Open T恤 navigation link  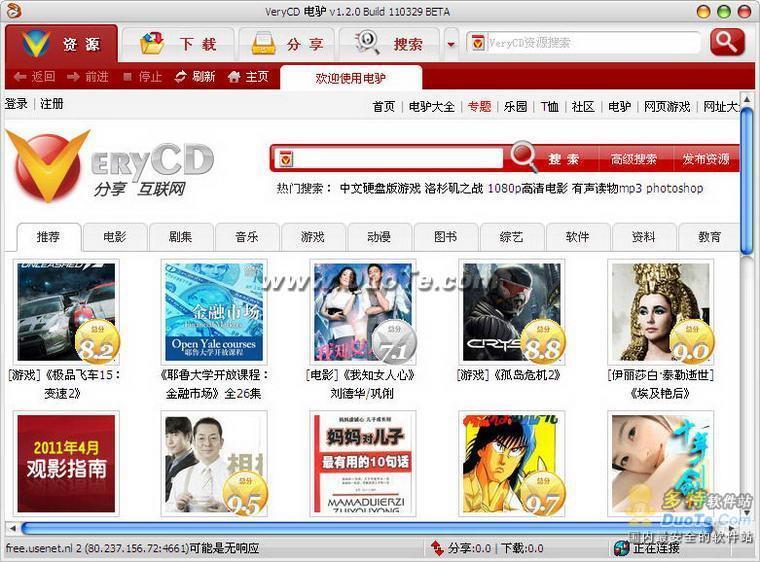(x=549, y=106)
